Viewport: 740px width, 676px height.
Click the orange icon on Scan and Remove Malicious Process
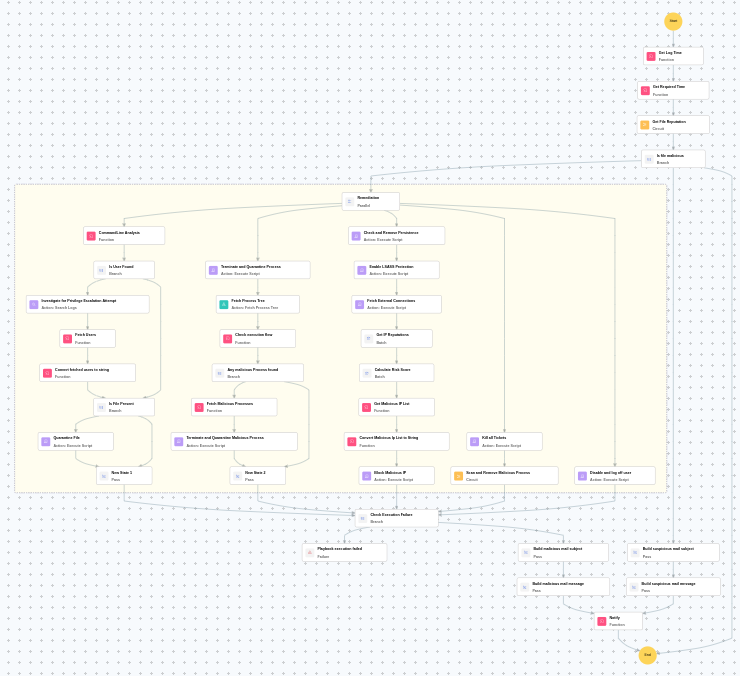(458, 476)
